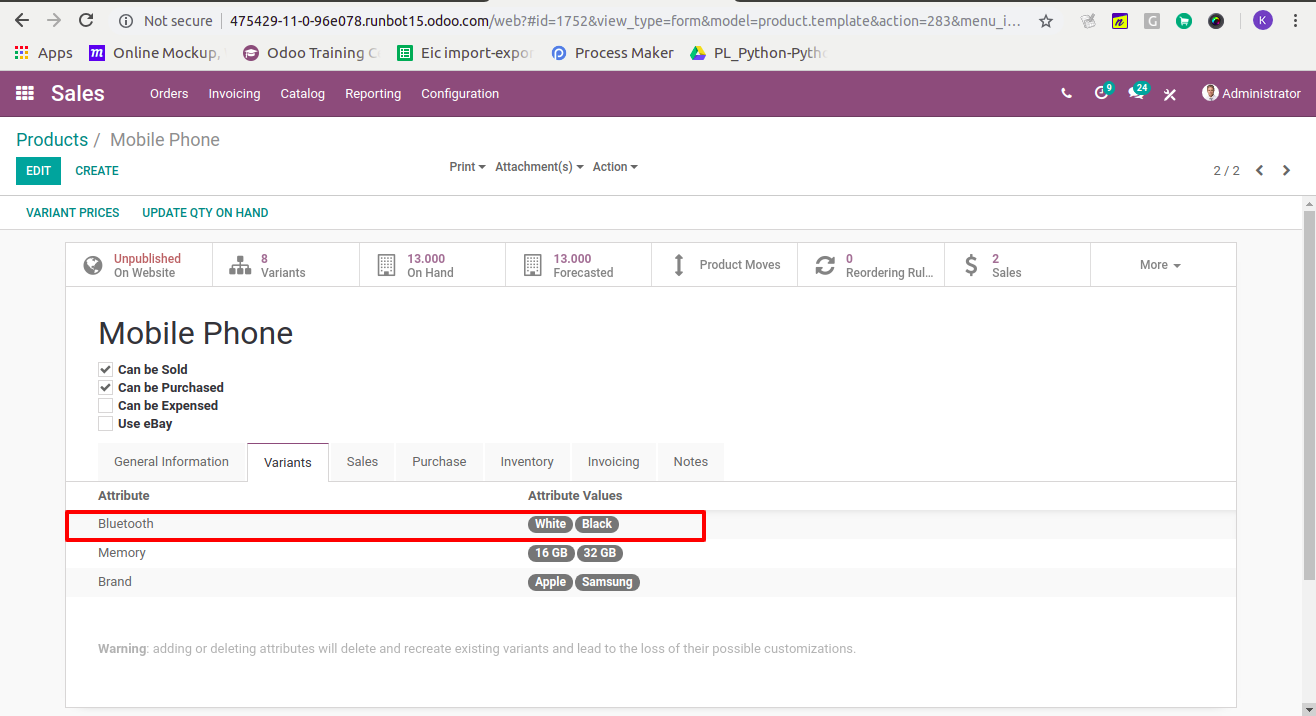Open Process Maker bookmark
The width and height of the screenshot is (1316, 716).
coord(613,53)
